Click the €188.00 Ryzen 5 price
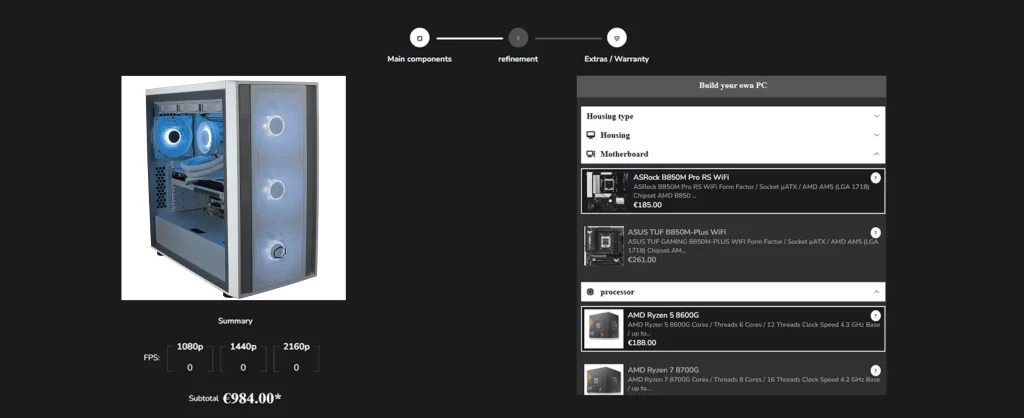 [x=642, y=342]
